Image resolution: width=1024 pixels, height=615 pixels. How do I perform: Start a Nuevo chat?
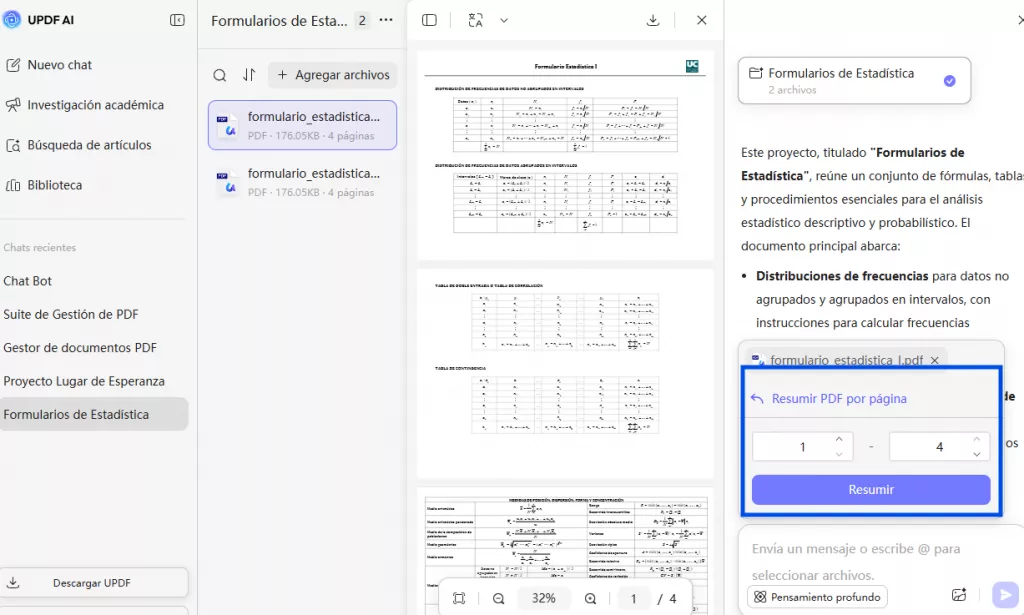tap(50, 65)
